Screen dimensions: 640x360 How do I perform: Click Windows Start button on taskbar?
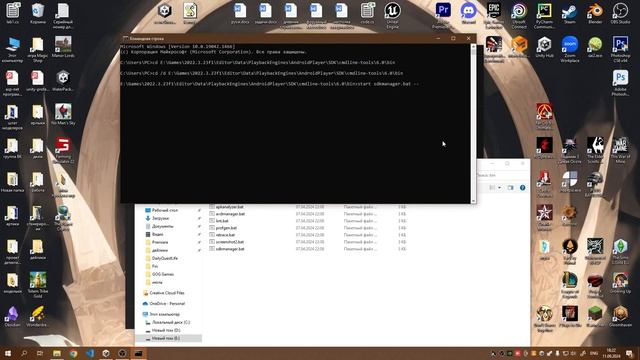pyautogui.click(x=8, y=353)
